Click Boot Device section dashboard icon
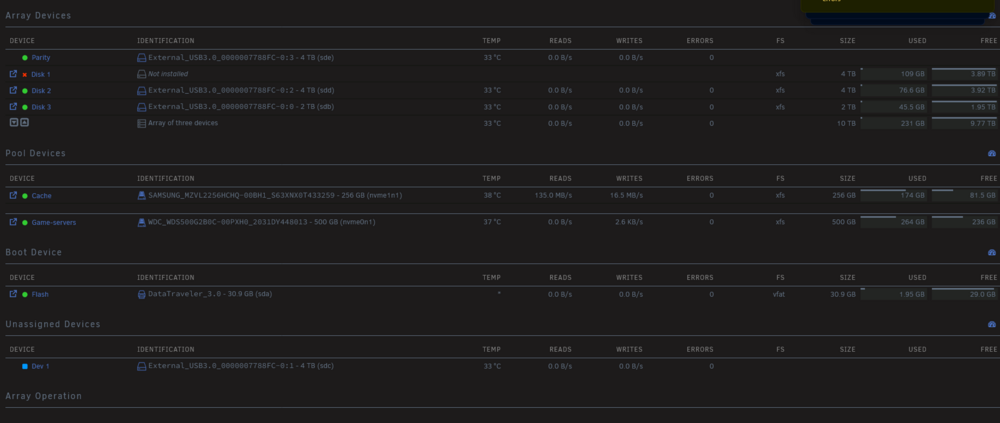 pos(992,253)
